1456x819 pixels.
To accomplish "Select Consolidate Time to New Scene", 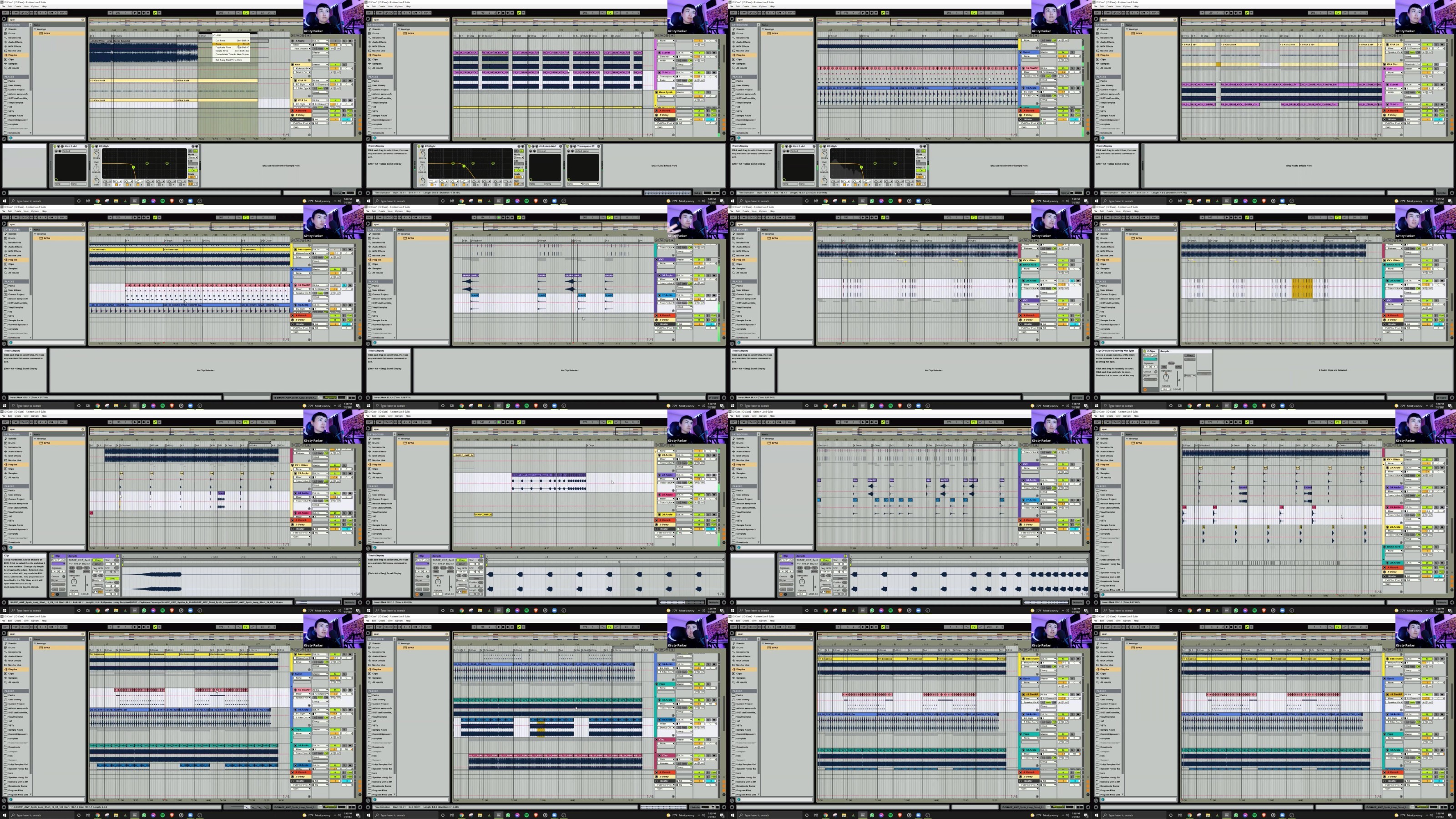I will coord(231,54).
